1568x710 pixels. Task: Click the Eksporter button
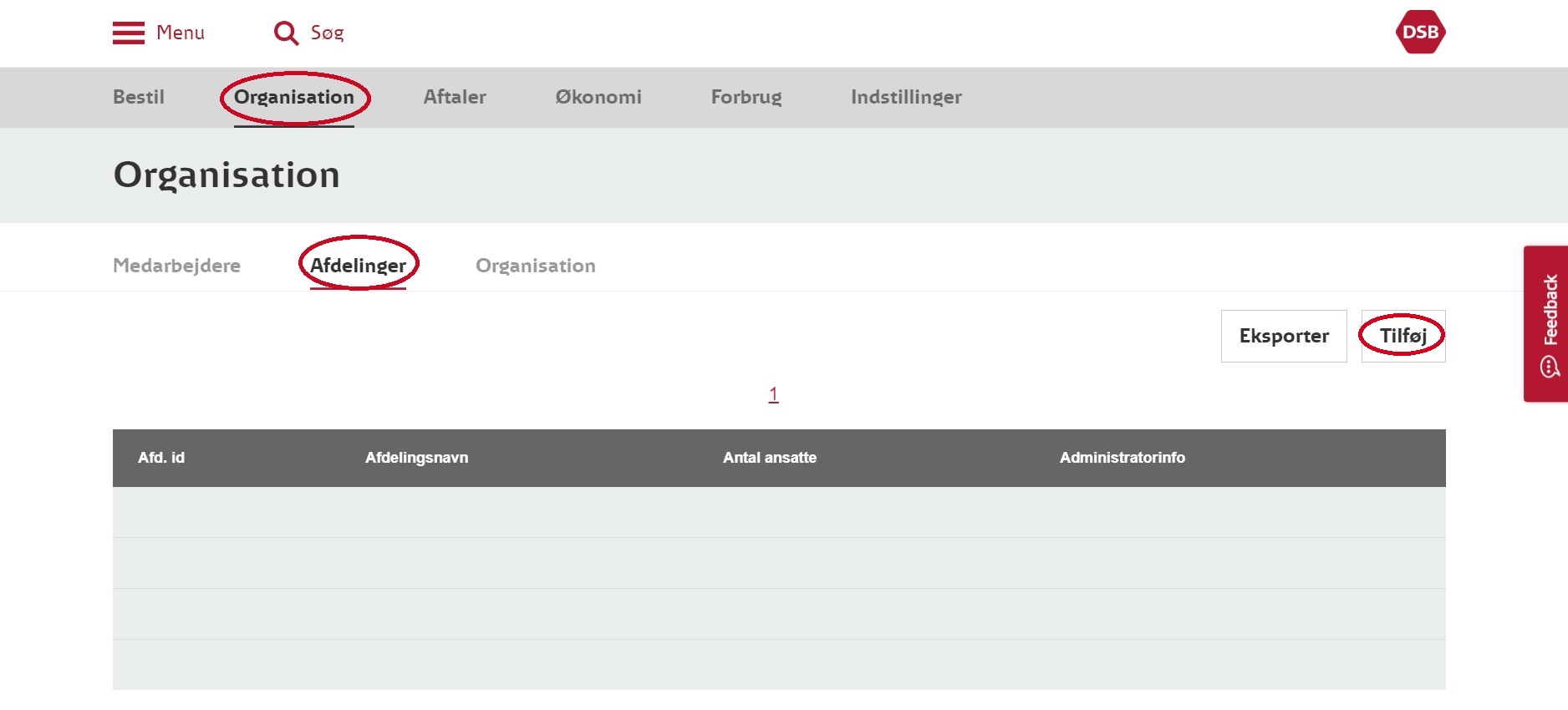coord(1284,336)
